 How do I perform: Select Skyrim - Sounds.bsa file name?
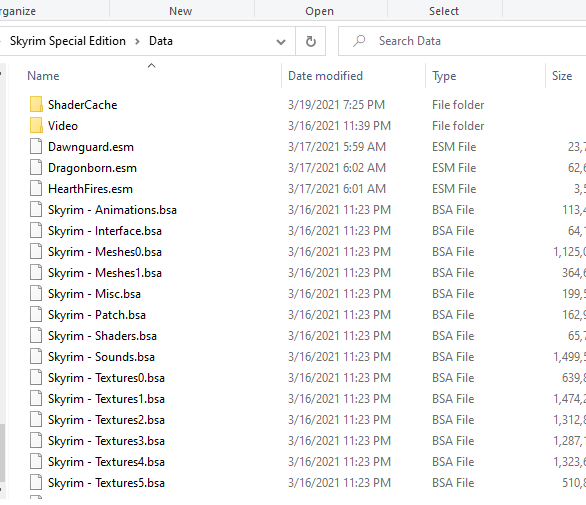[x=101, y=357]
